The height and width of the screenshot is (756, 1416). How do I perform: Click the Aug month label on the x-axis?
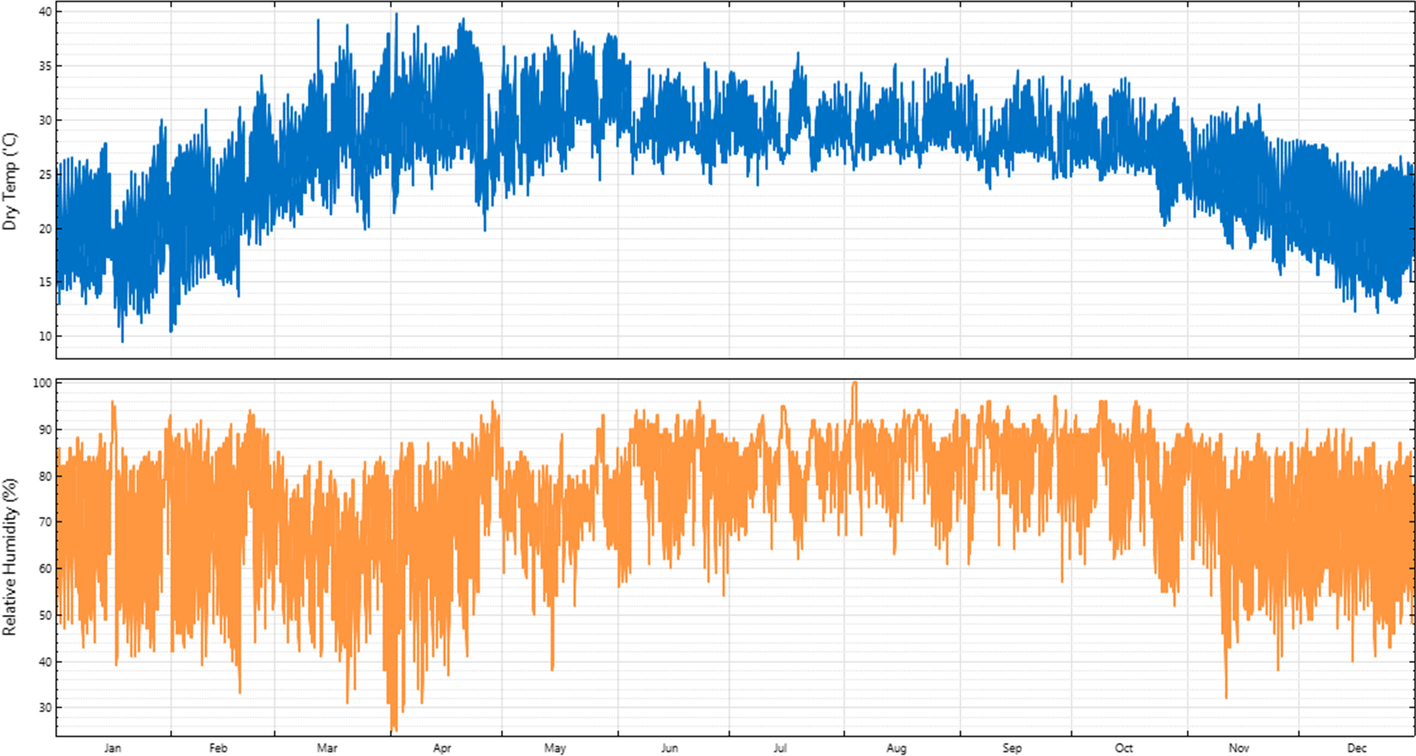pyautogui.click(x=897, y=748)
